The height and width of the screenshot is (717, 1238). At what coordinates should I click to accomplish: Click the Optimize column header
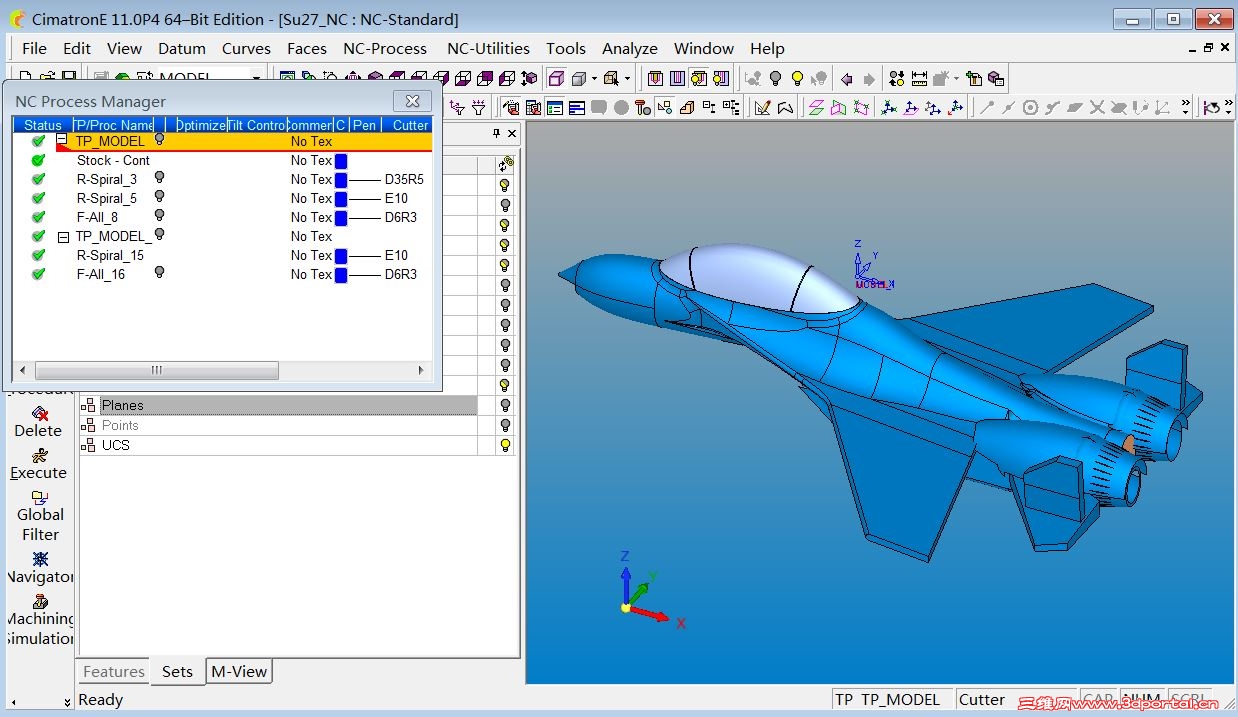(200, 125)
